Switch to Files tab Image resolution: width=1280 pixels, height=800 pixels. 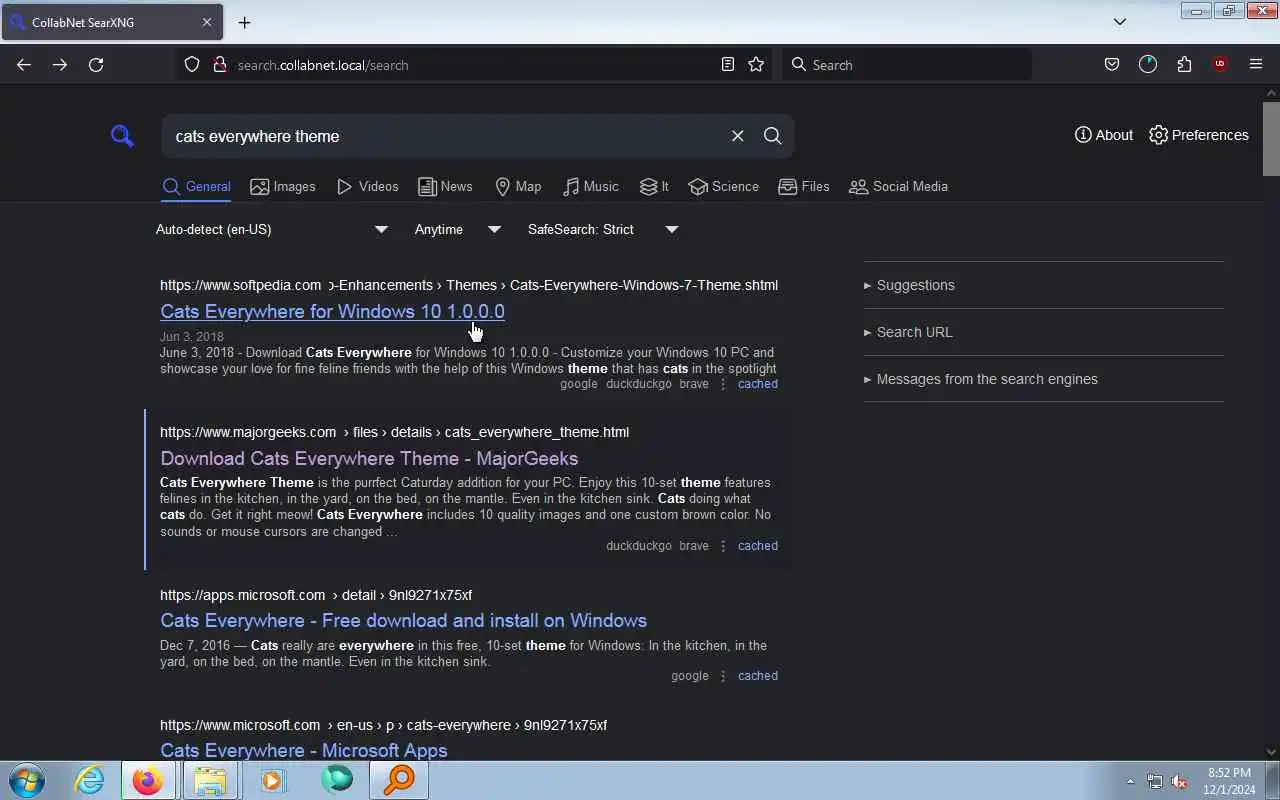click(804, 187)
